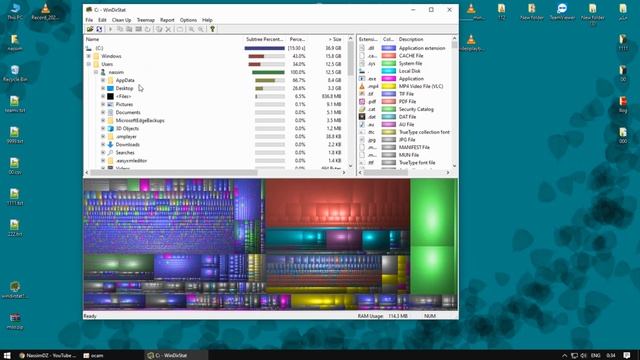Image resolution: width=640 pixels, height=360 pixels.
Task: Select the Security Catalog extension row
Action: 404,109
